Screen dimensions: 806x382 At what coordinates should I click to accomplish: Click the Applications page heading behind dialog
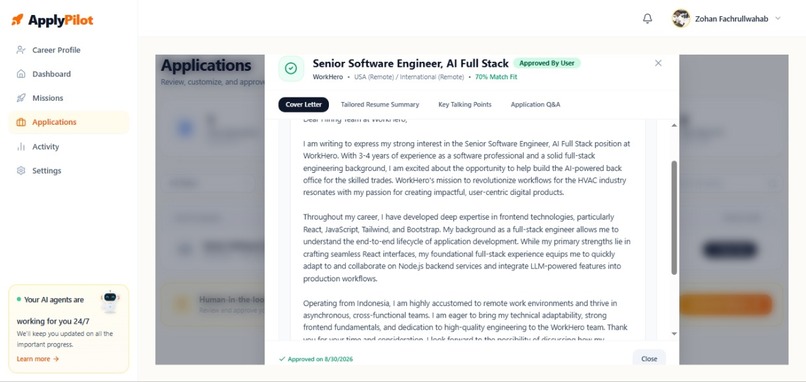point(206,66)
